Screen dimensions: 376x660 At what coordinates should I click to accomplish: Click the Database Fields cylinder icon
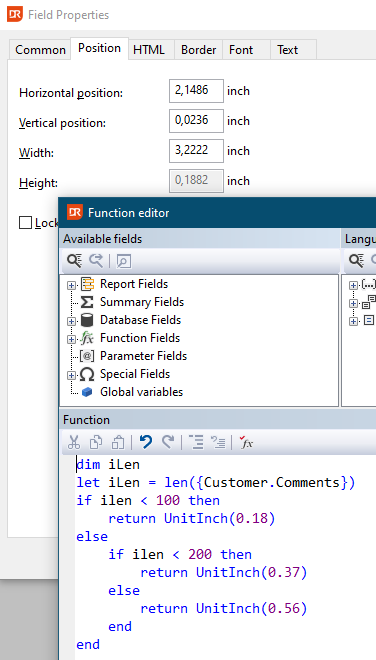(x=87, y=320)
